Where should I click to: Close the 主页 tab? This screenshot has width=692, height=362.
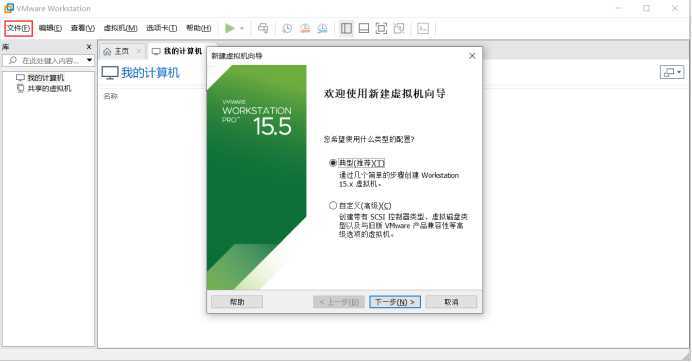[139, 52]
